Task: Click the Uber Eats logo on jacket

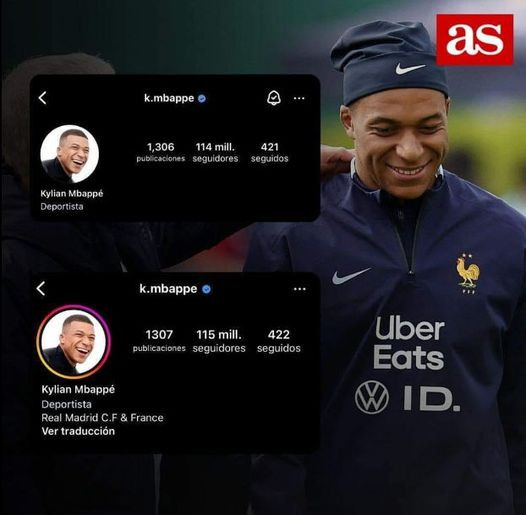Action: coord(409,343)
